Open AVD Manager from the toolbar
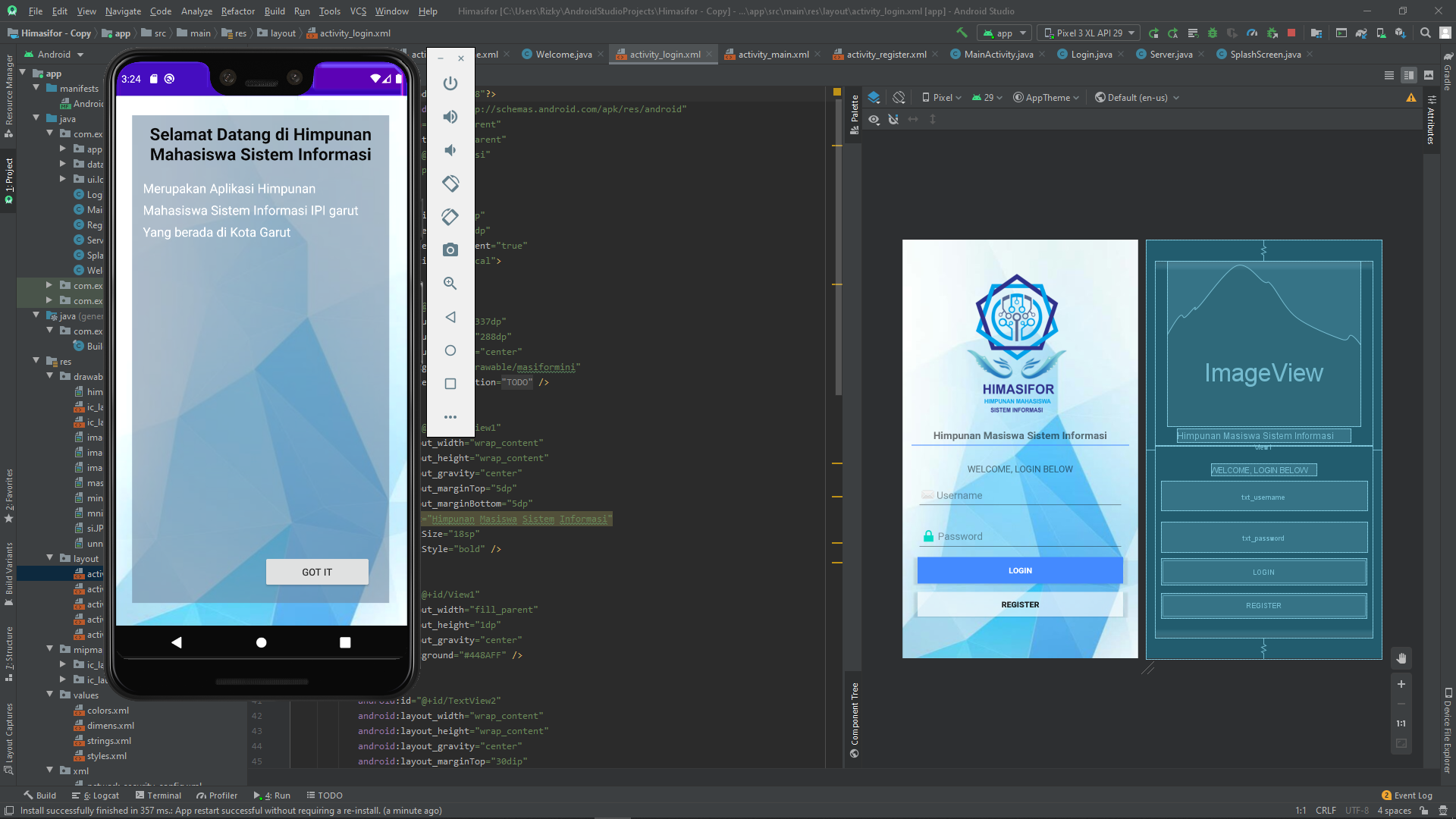 [1380, 33]
